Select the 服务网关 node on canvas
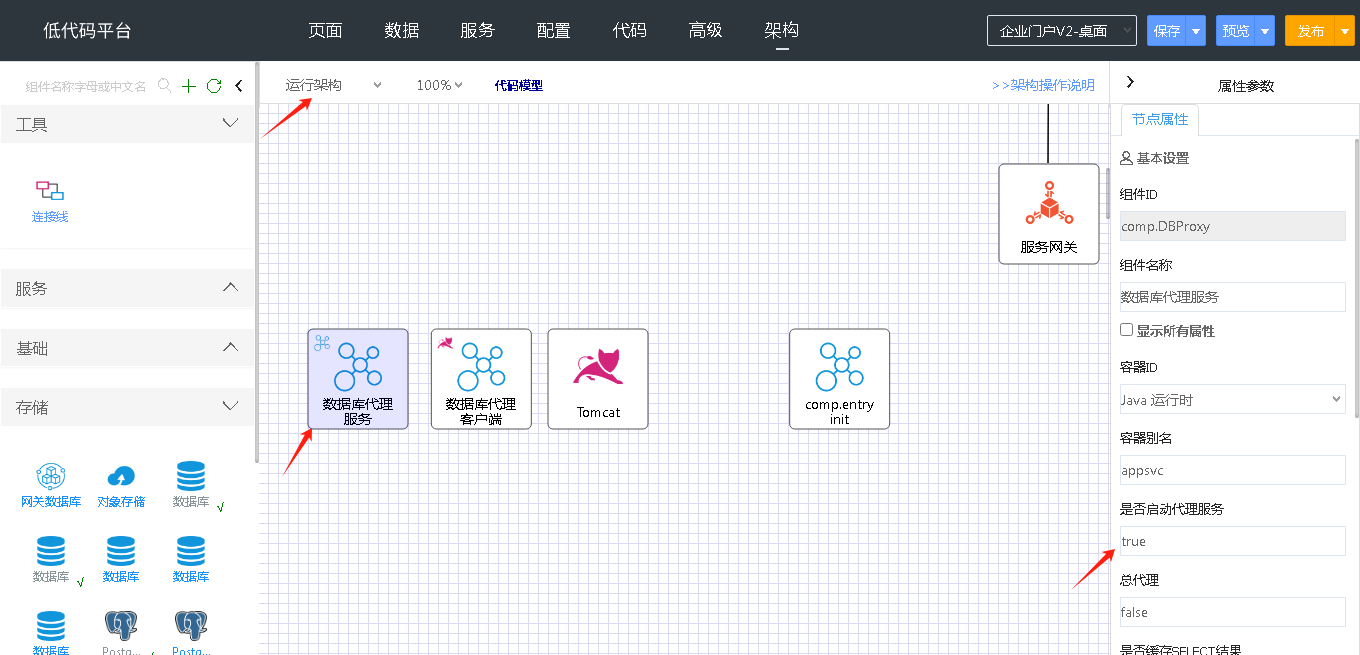 1048,214
